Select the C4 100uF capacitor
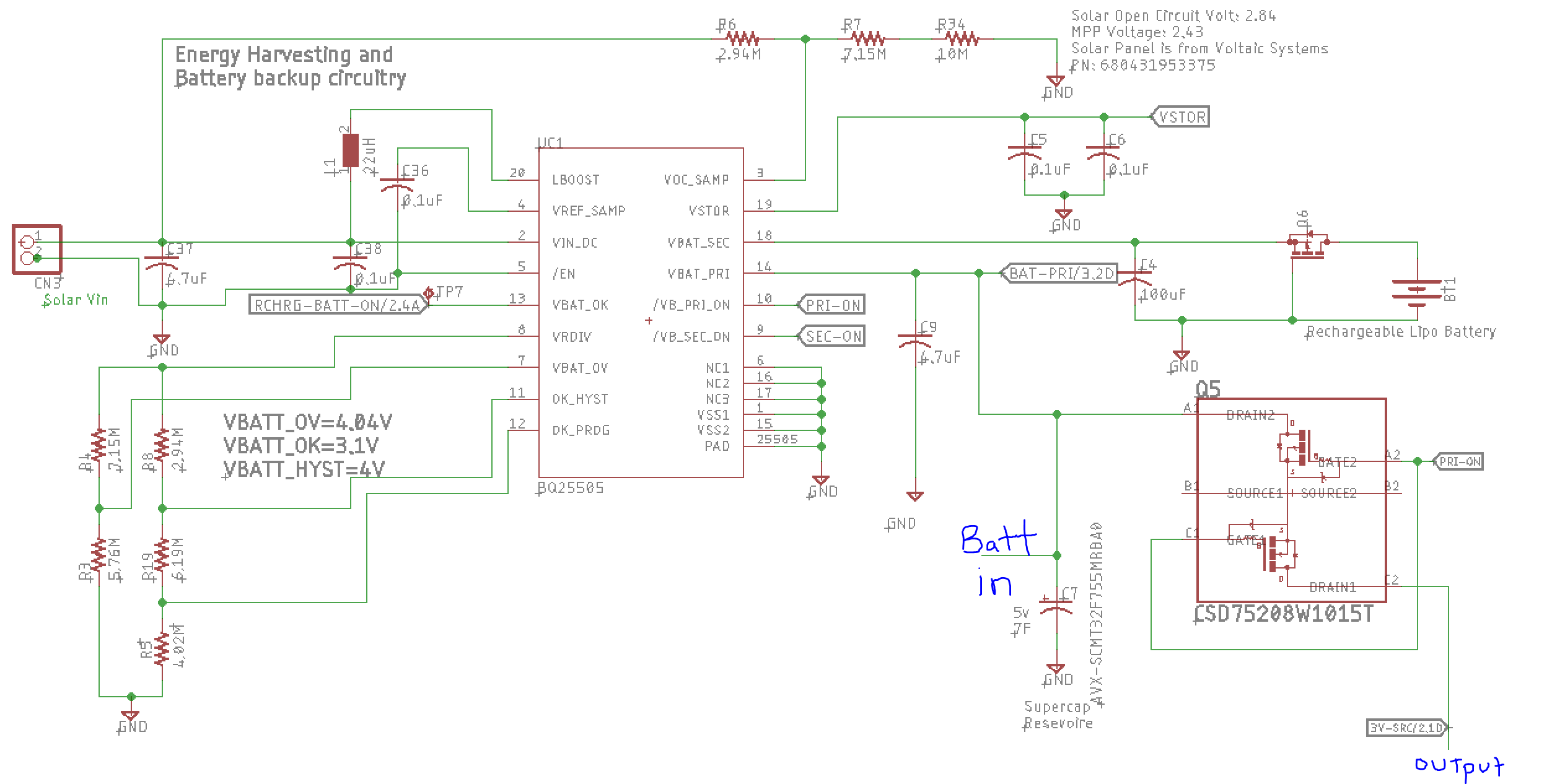 point(1134,276)
